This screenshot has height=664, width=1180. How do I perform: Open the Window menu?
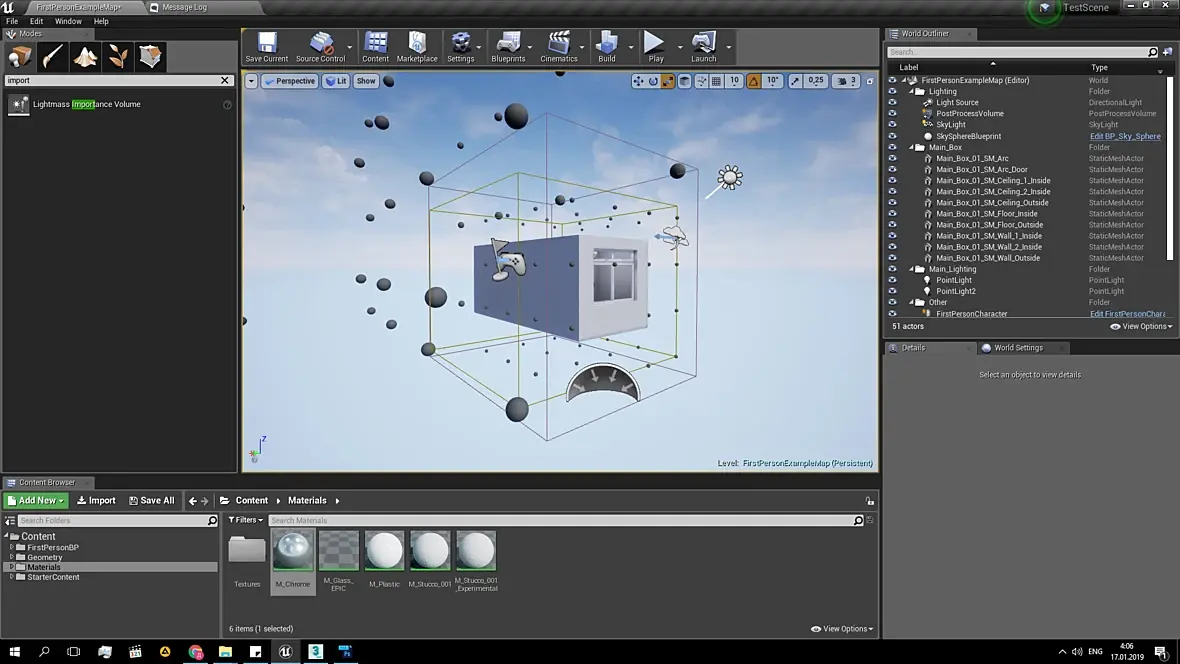68,21
